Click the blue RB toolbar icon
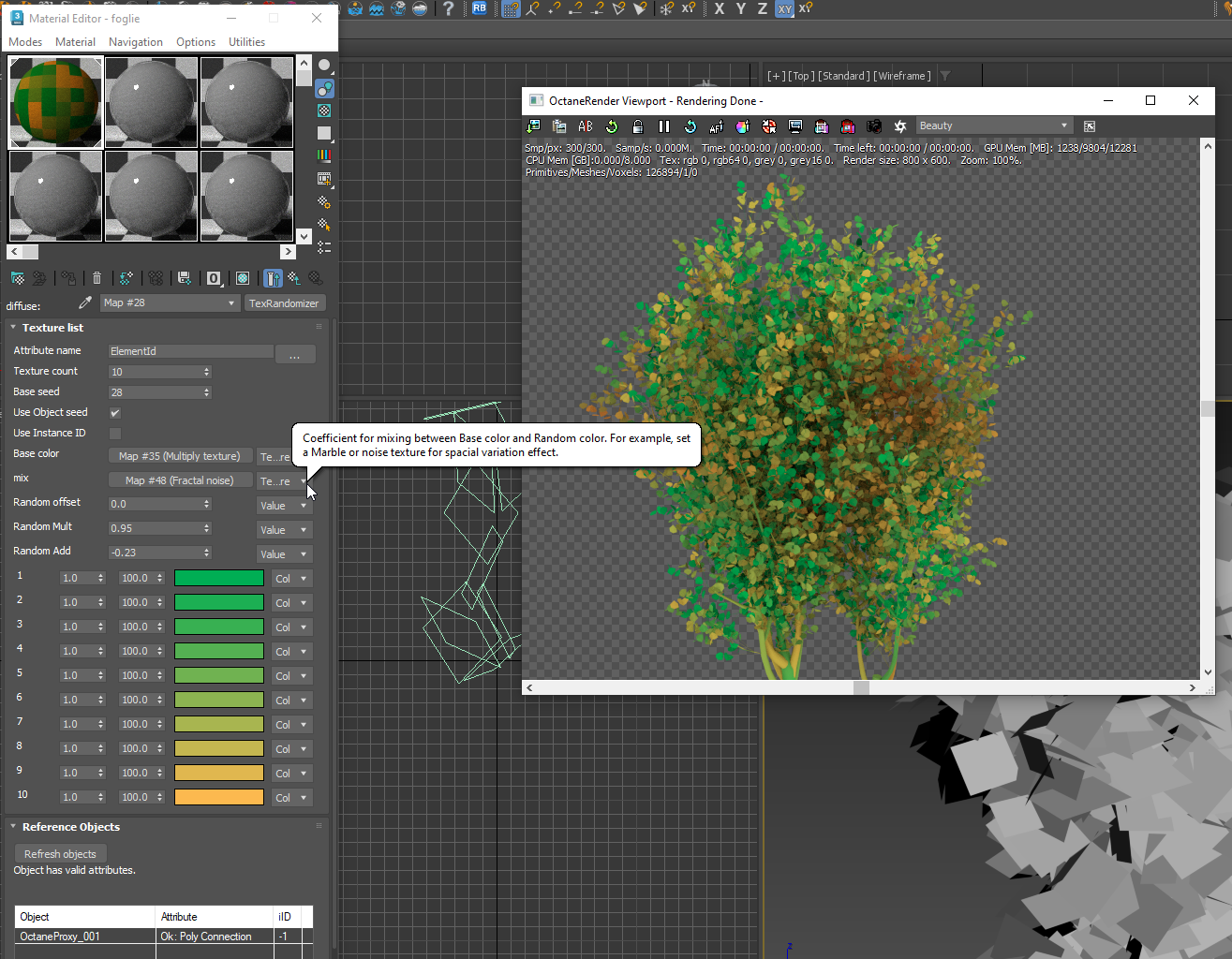The image size is (1232, 959). click(479, 8)
